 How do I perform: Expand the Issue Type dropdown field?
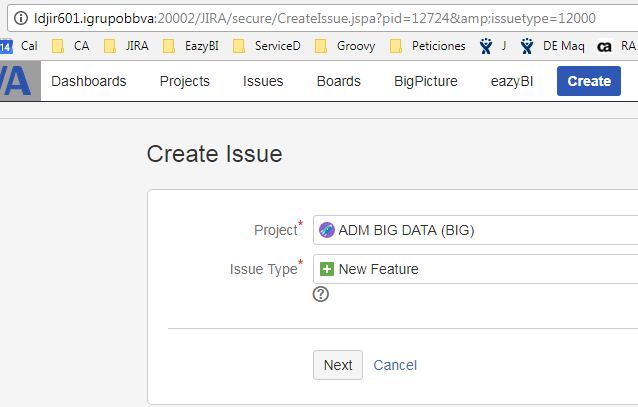[475, 269]
